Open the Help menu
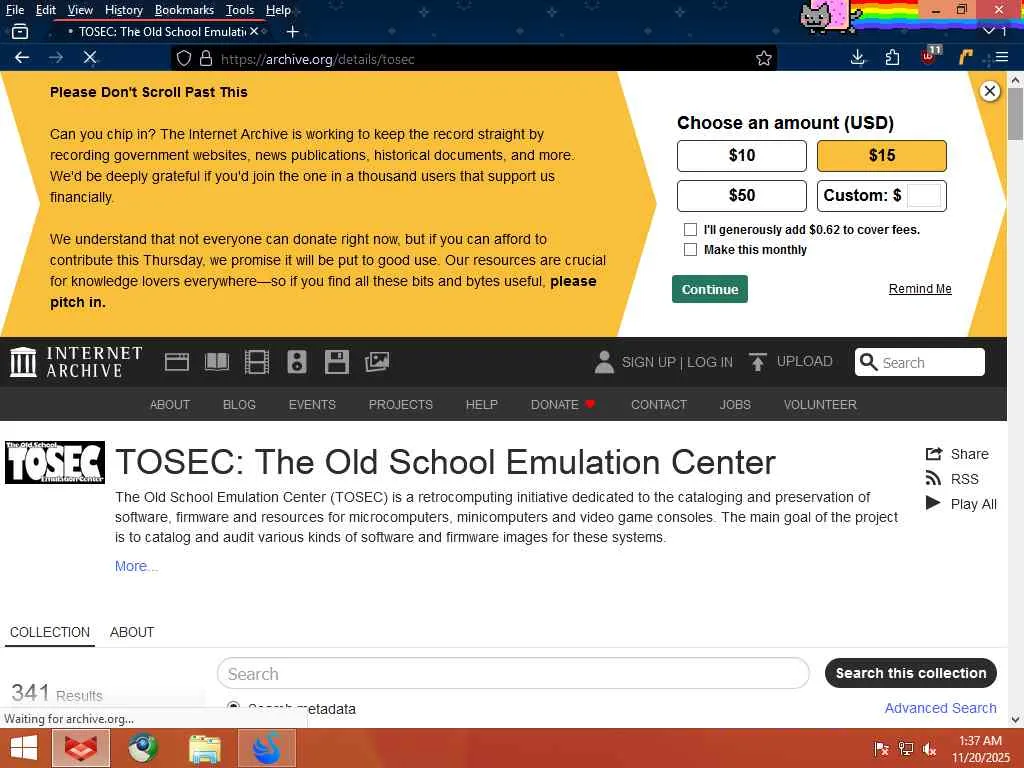Screen dimensions: 1024x768 coord(278,10)
